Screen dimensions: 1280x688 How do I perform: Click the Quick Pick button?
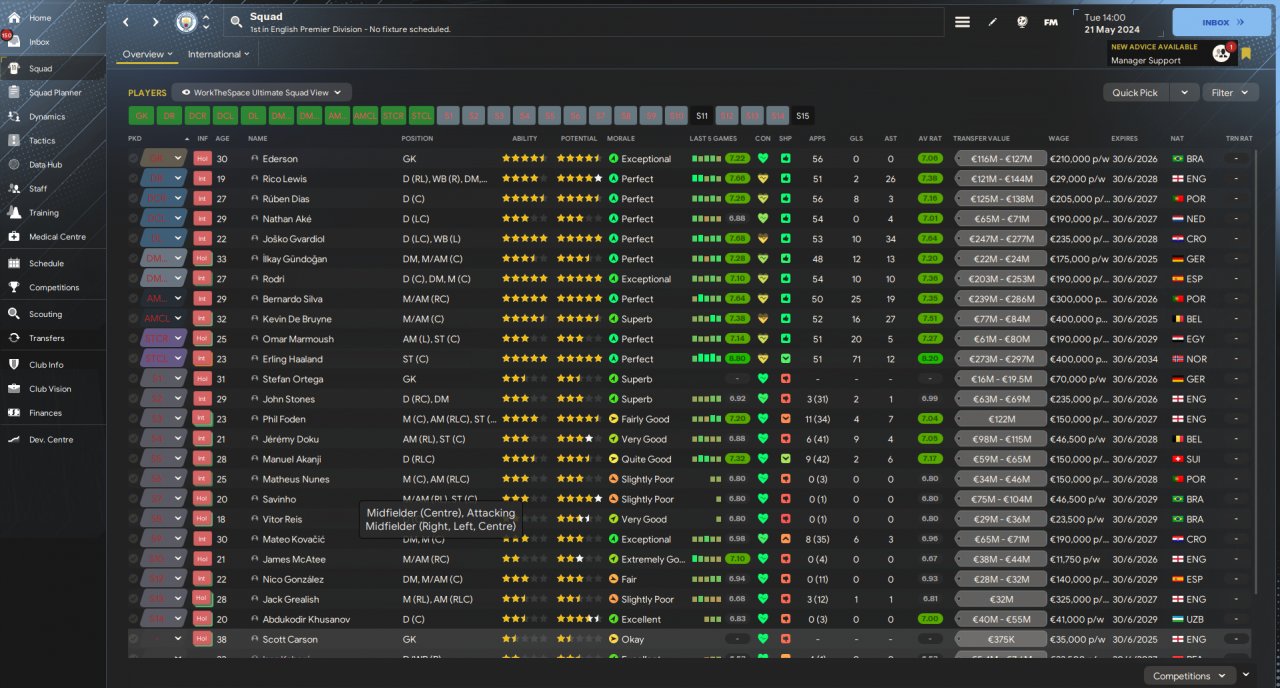(x=1135, y=92)
